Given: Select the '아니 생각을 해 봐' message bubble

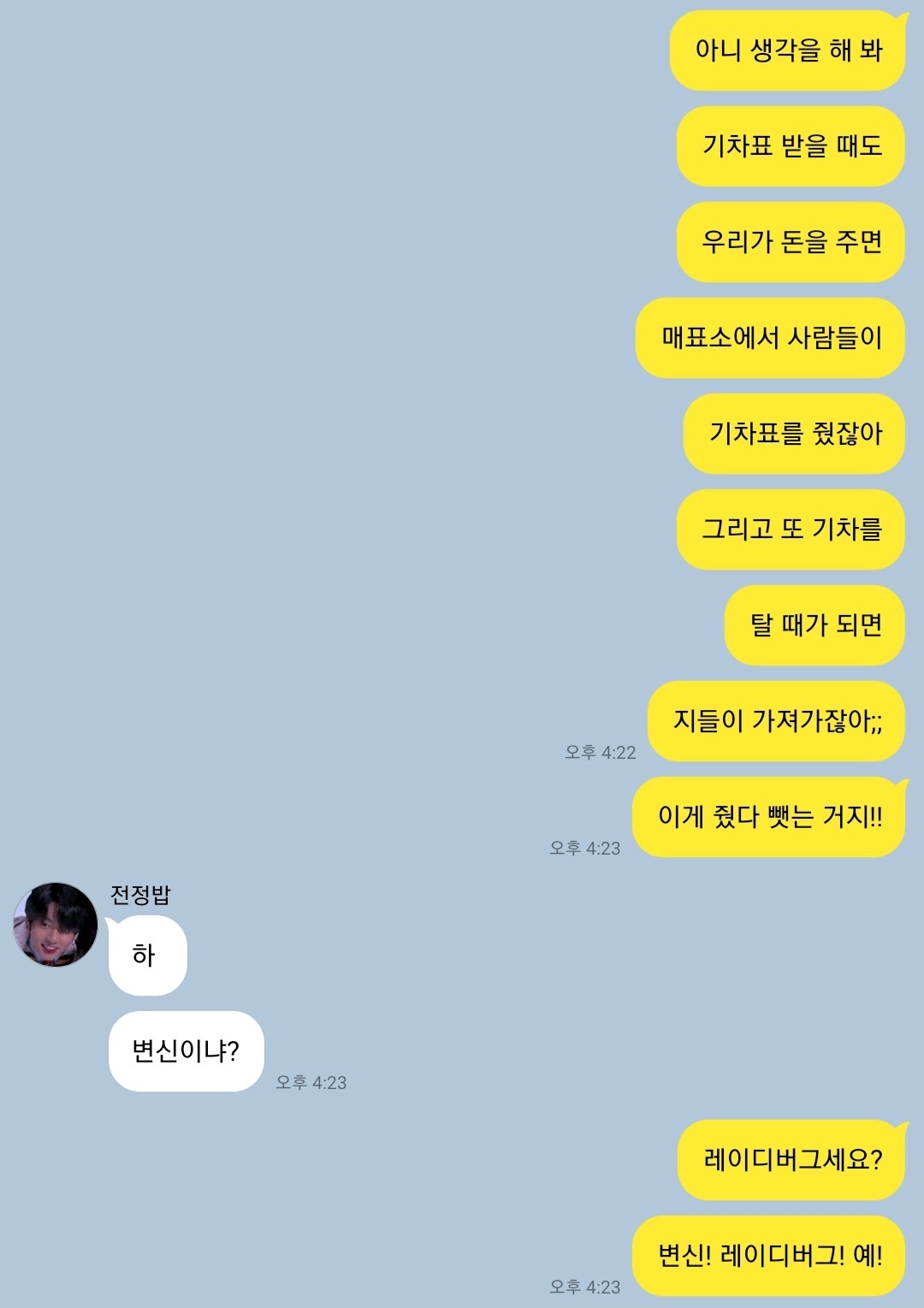Looking at the screenshot, I should [x=788, y=50].
